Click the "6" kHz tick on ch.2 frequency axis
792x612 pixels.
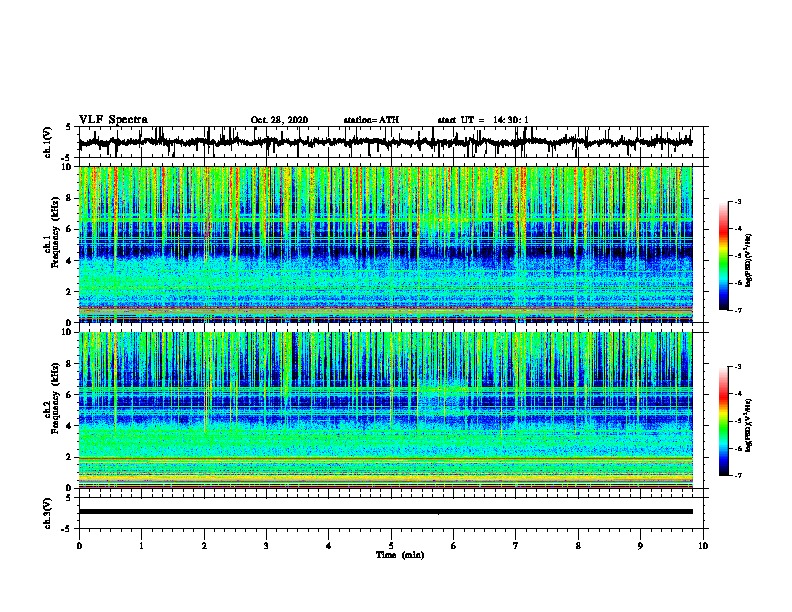[x=71, y=395]
